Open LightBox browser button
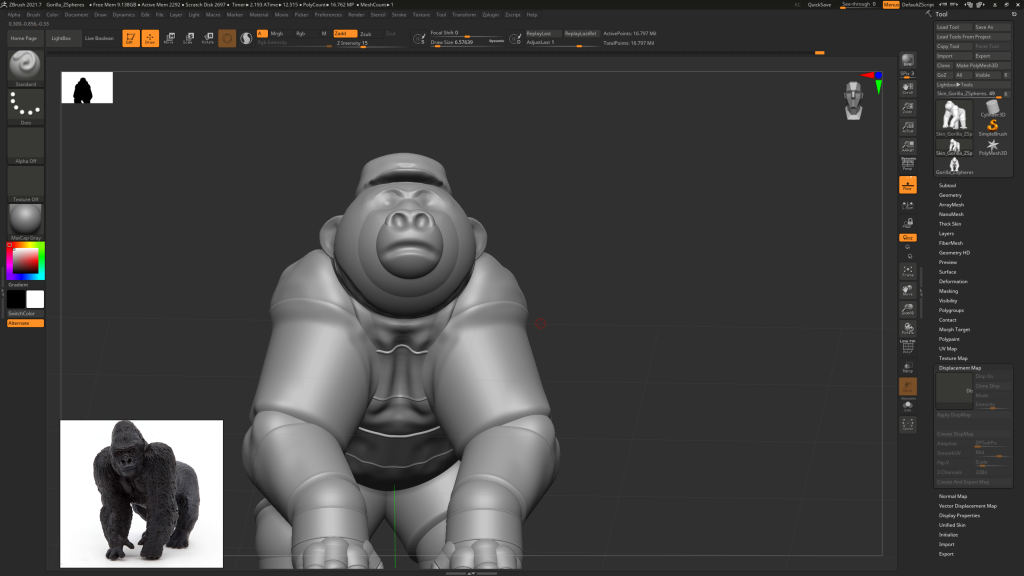1024x576 pixels. 61,38
